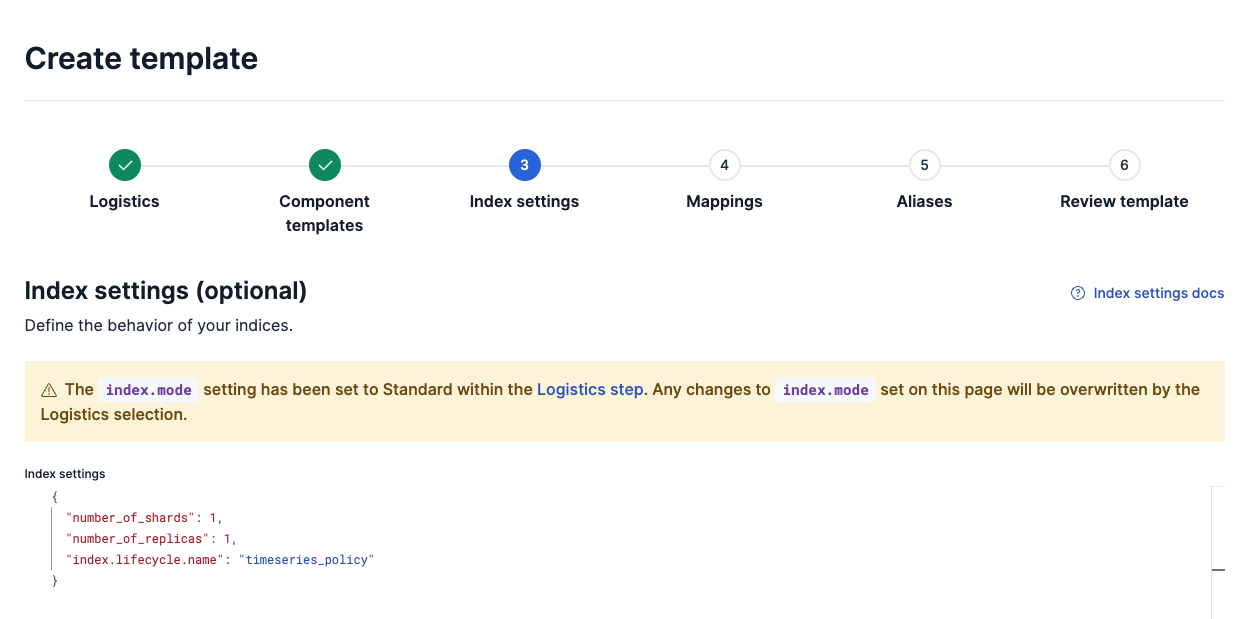Click the blue step 3 circle
The height and width of the screenshot is (619, 1248).
524,165
